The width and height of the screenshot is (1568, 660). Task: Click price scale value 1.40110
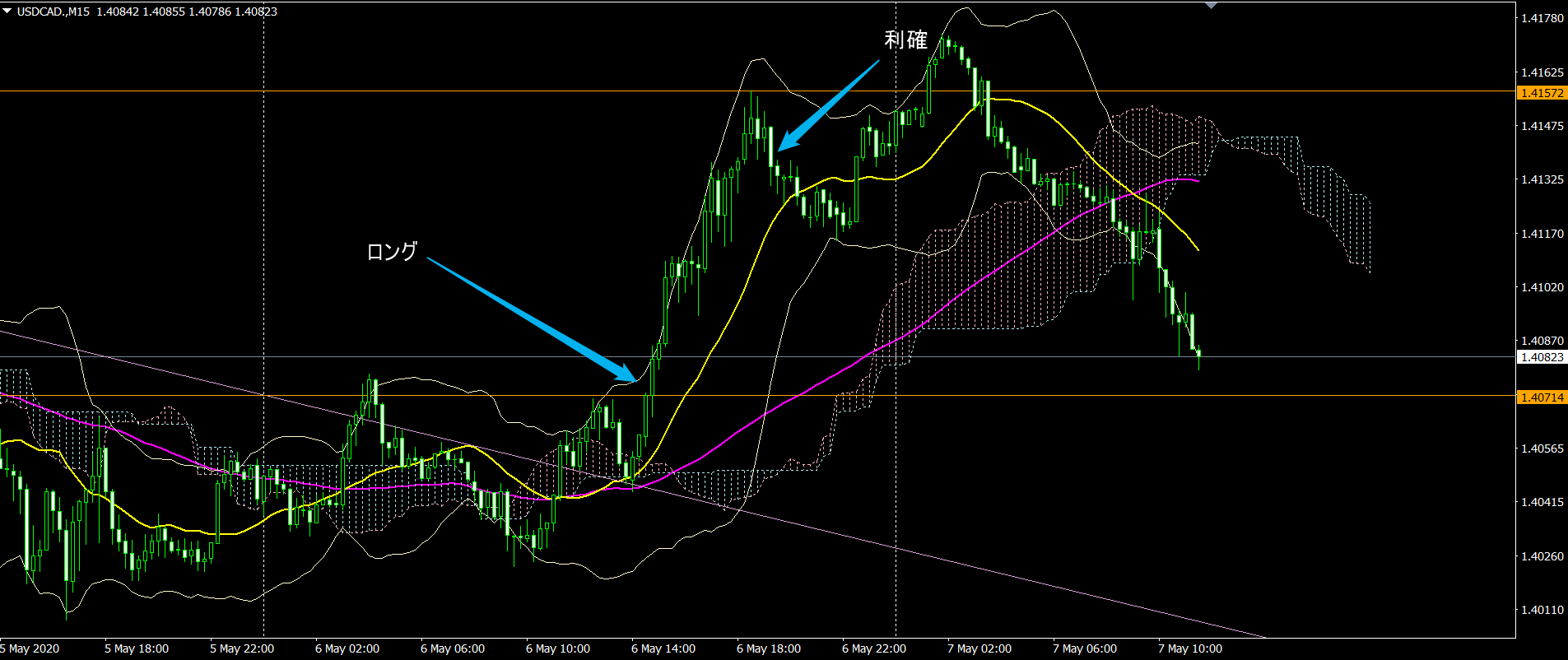click(1542, 610)
